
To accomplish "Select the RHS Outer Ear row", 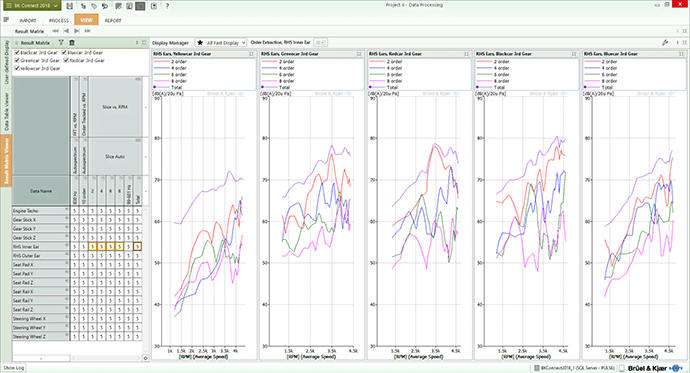I will pos(40,256).
